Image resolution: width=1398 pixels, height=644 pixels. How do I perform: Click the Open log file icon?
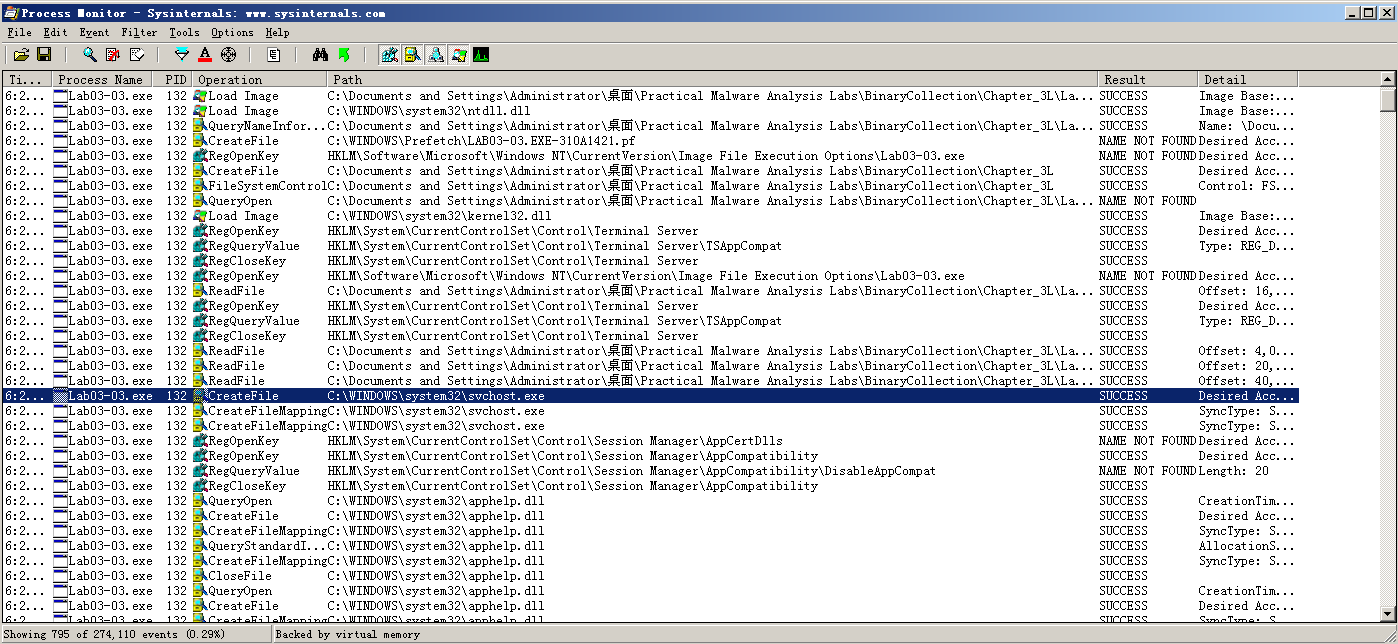[x=20, y=55]
